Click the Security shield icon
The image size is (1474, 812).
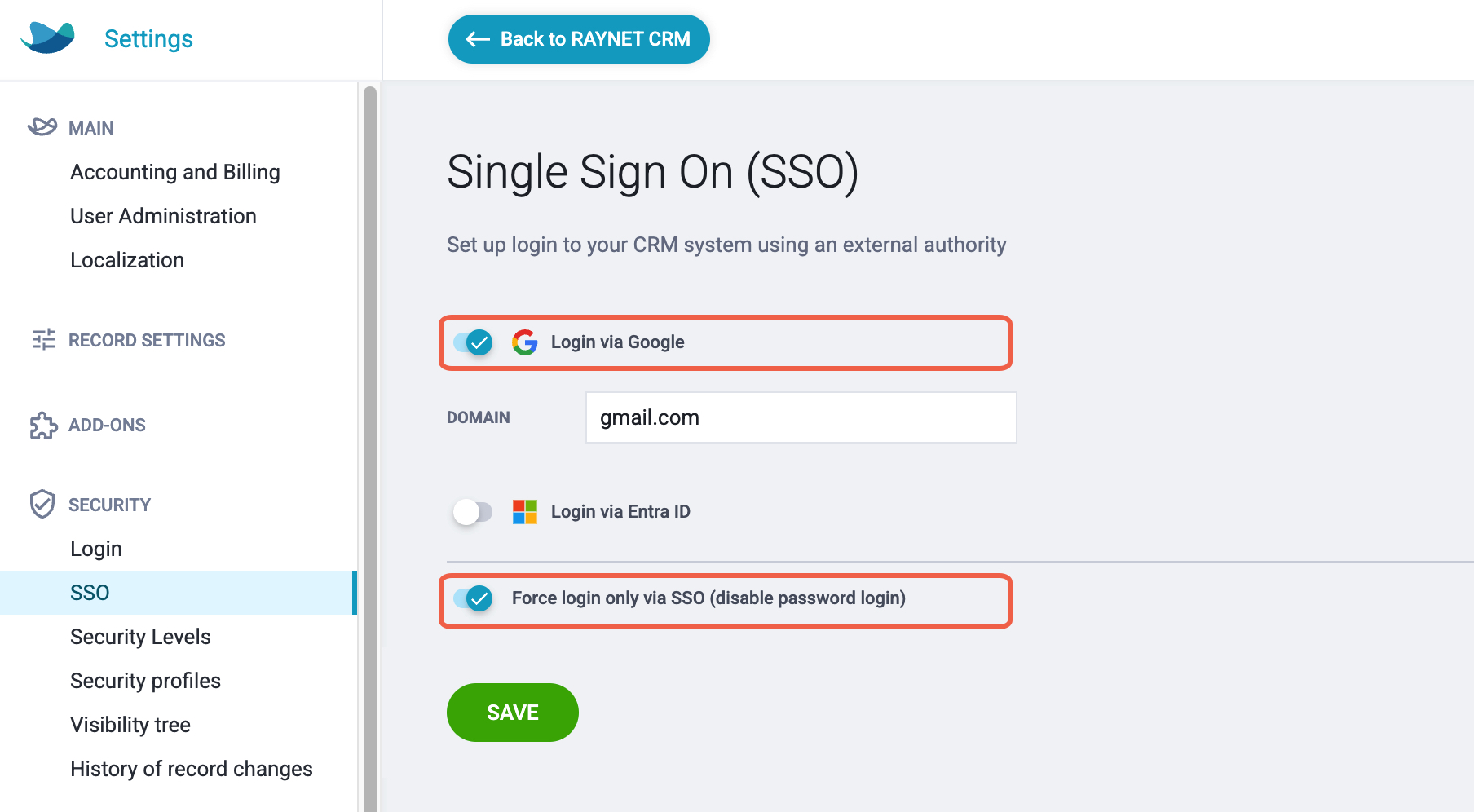(42, 504)
